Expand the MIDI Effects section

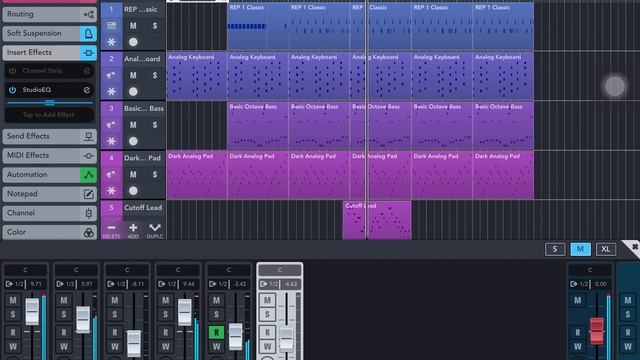click(49, 156)
